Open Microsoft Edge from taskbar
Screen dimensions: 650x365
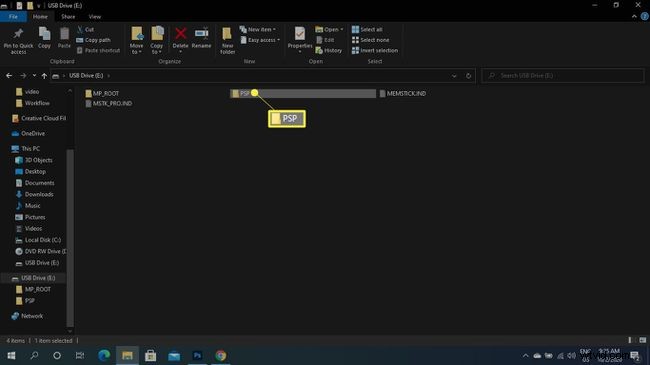click(104, 355)
